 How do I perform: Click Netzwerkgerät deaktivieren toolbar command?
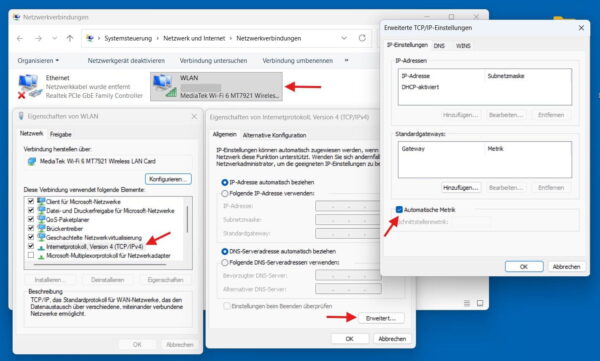click(x=126, y=60)
